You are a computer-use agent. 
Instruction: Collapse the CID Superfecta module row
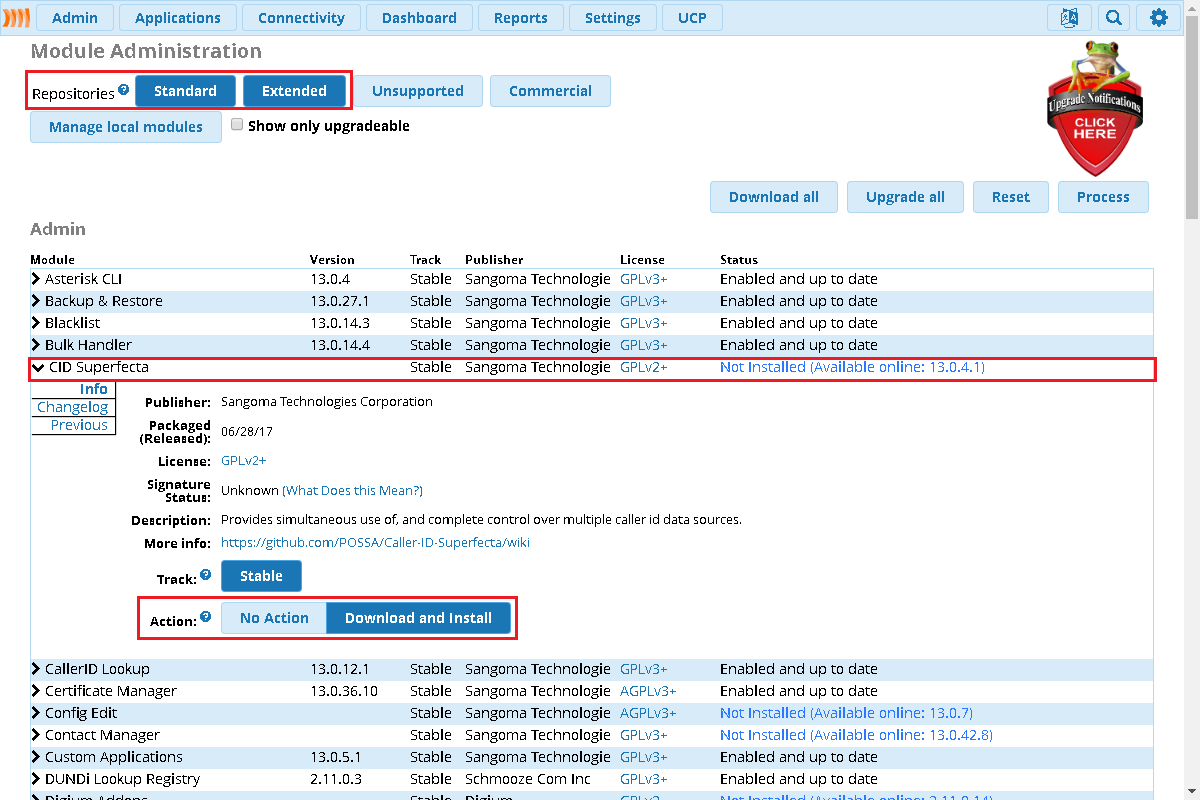(38, 367)
